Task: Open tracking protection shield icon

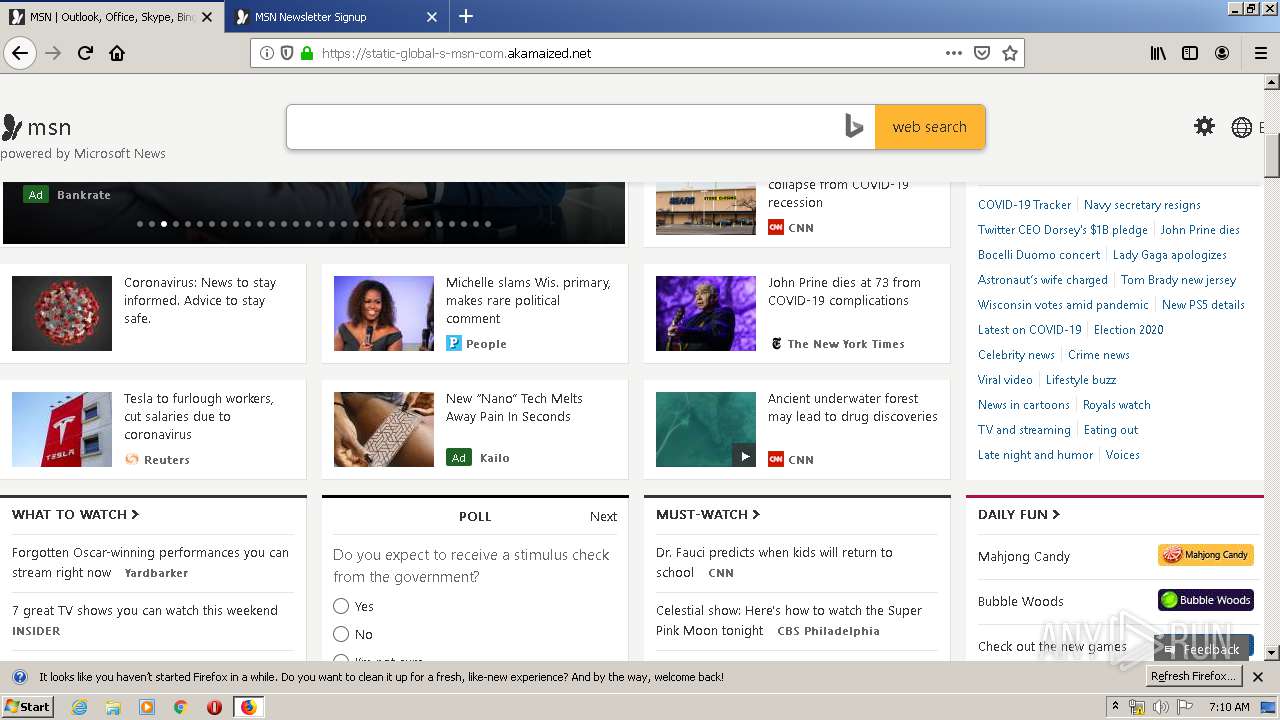Action: pyautogui.click(x=287, y=53)
